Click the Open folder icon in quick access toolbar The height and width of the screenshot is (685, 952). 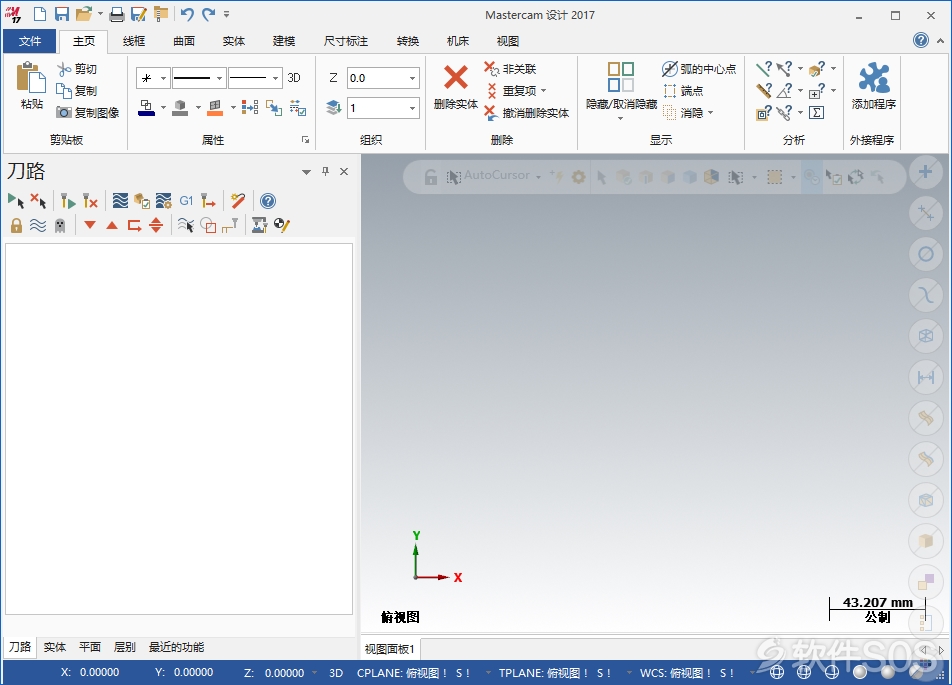point(84,14)
